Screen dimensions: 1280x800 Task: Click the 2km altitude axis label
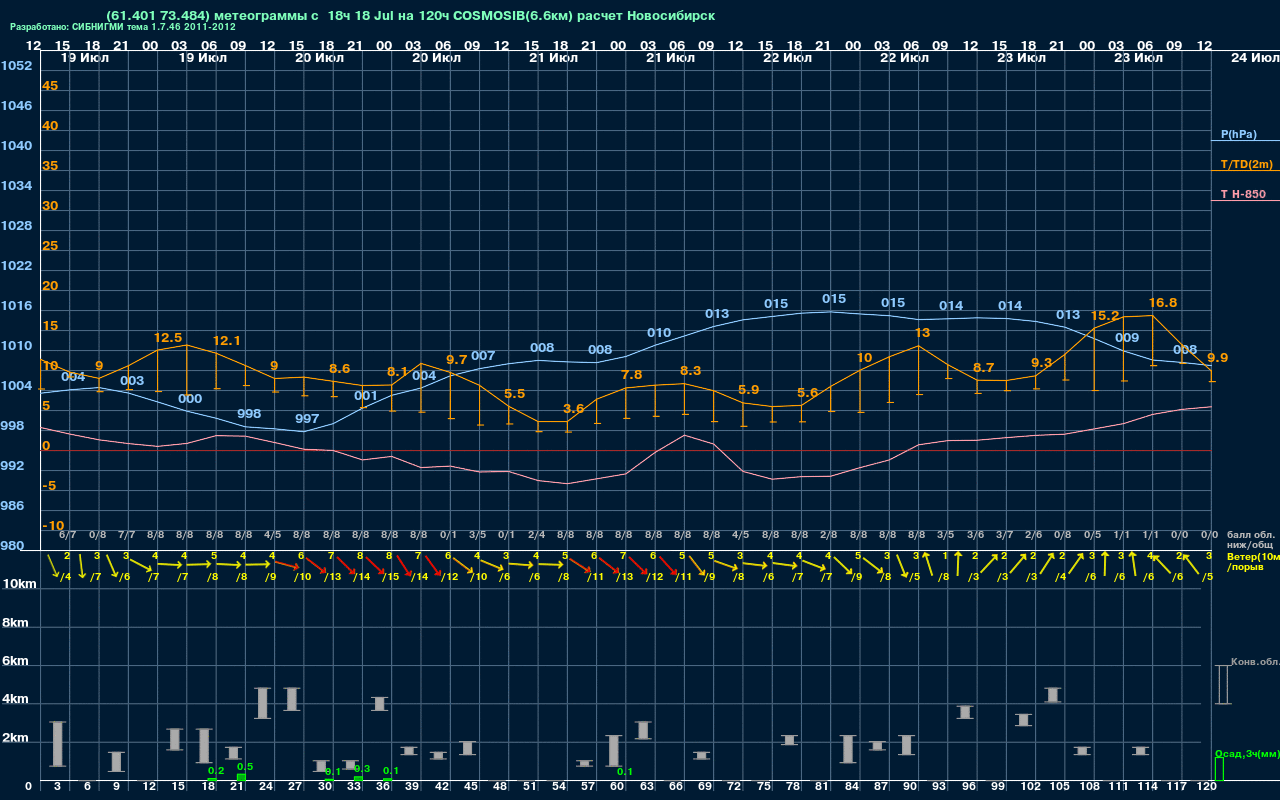tap(14, 738)
